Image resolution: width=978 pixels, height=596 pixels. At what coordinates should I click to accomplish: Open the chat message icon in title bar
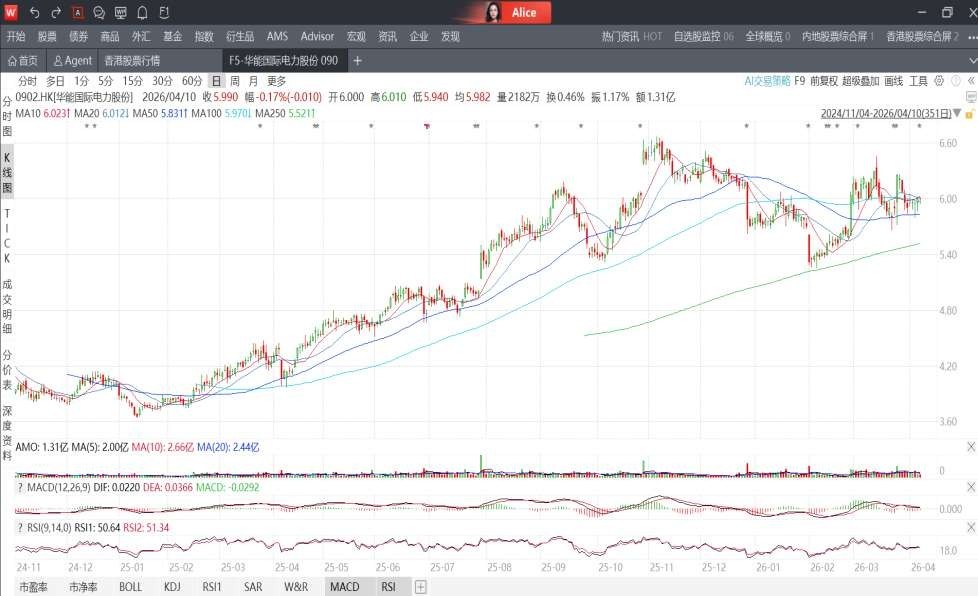[x=99, y=13]
